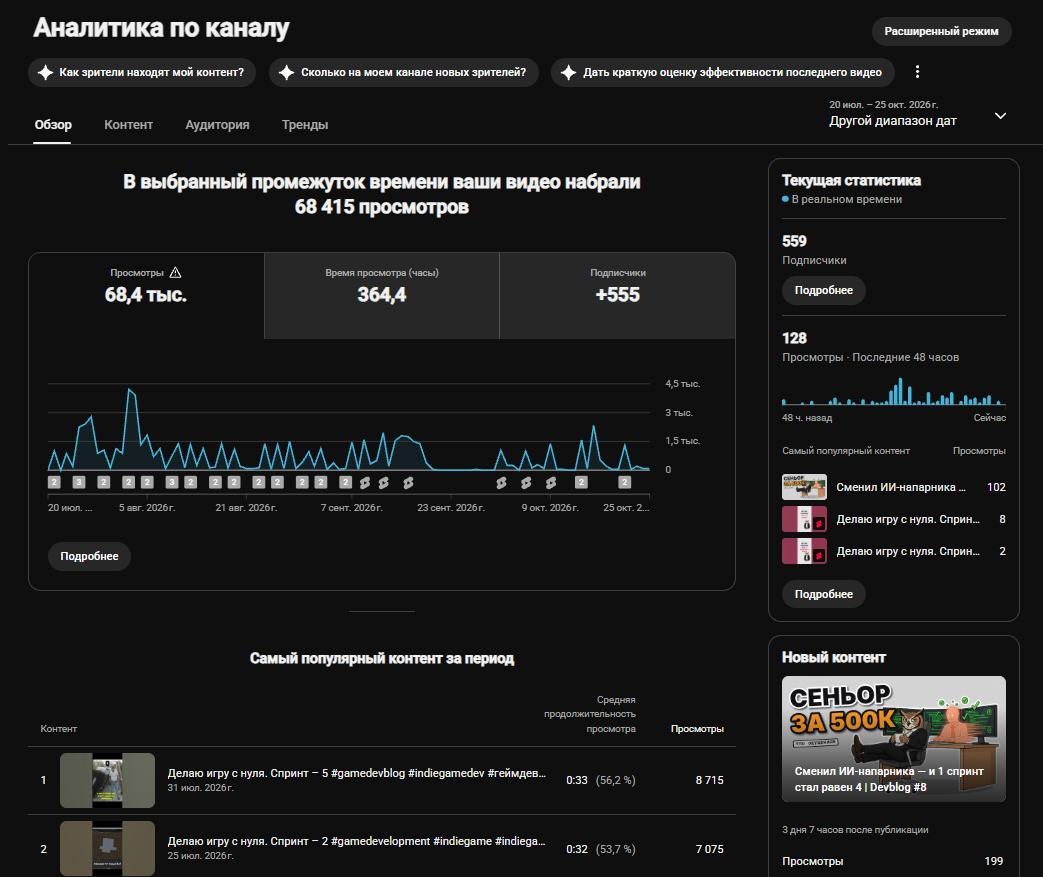Open "Делаю игру с нуля. Спринт – 2" title
This screenshot has width=1043, height=877.
(357, 841)
